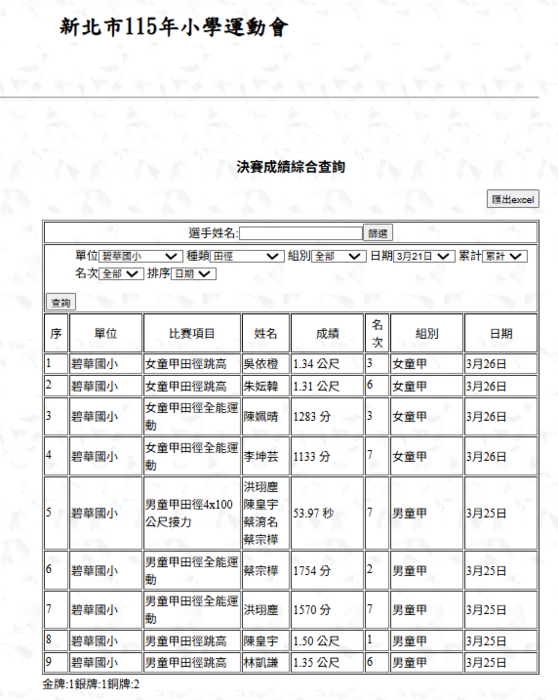Click the score 1754 分
Screen dimensions: 558x700
312,571
